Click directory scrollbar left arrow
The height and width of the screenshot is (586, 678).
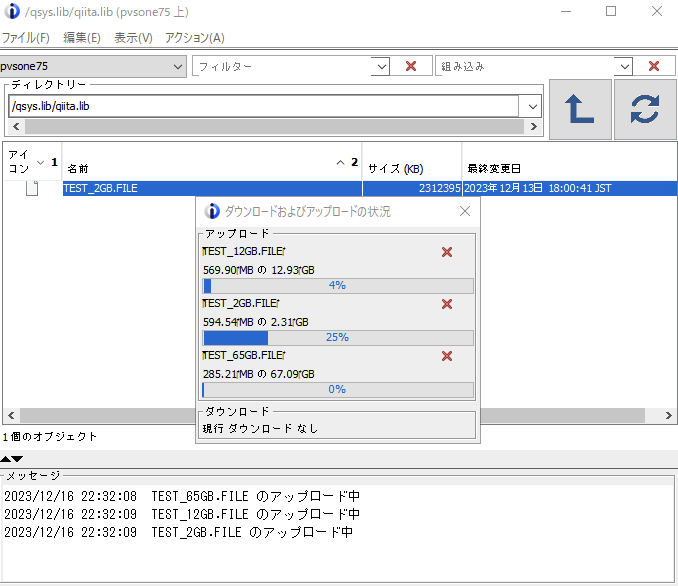pyautogui.click(x=16, y=126)
